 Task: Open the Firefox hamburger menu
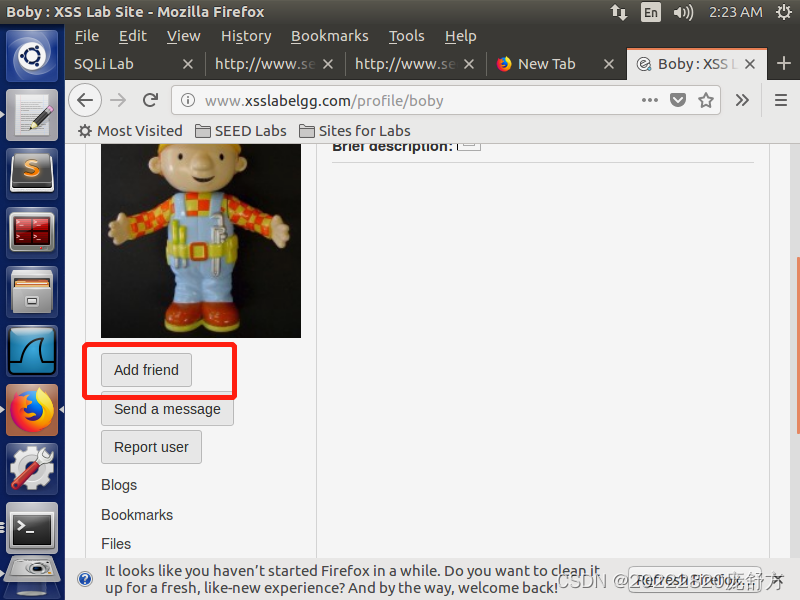pyautogui.click(x=781, y=101)
